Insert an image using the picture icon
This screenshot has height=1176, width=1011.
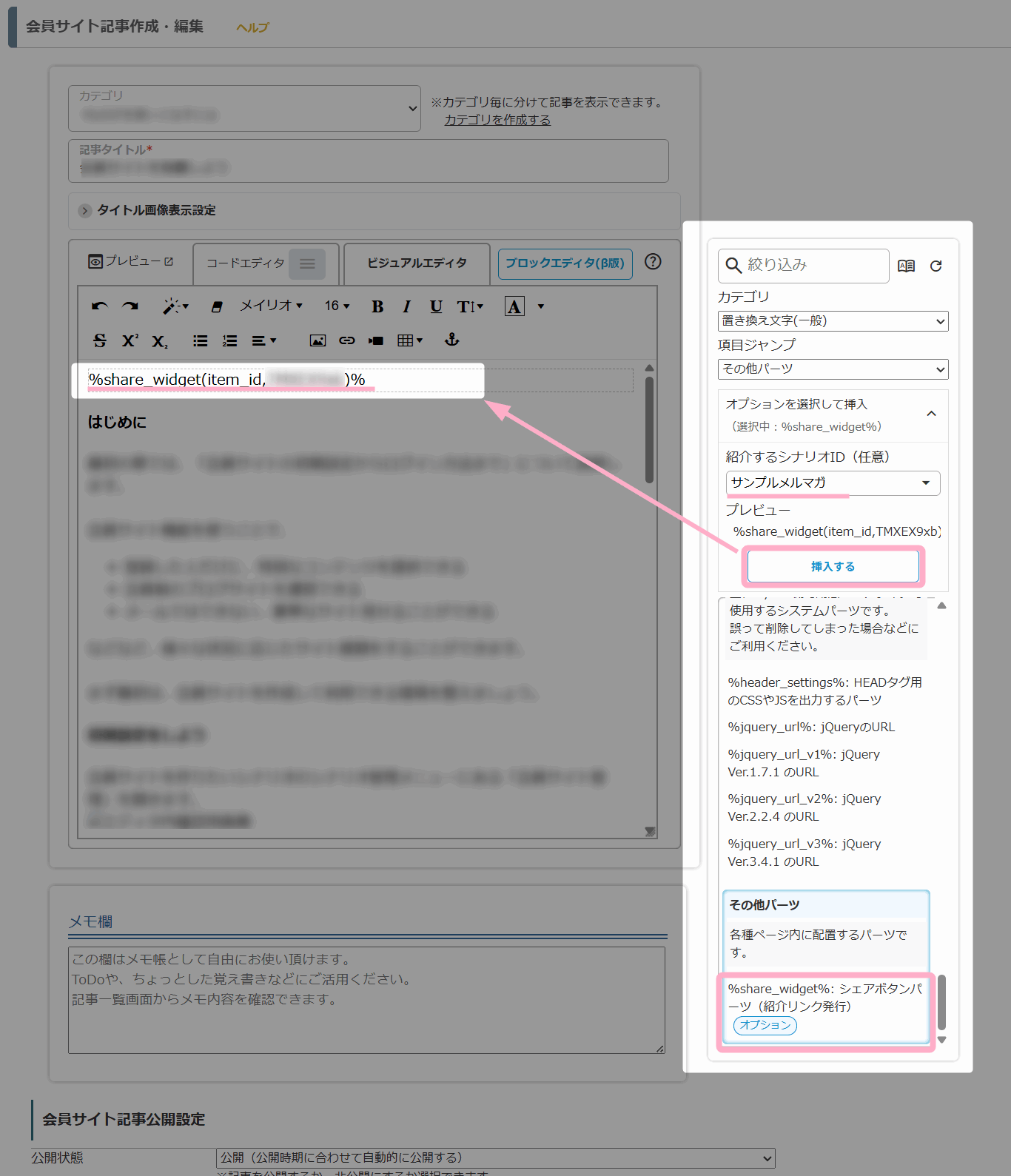[318, 340]
